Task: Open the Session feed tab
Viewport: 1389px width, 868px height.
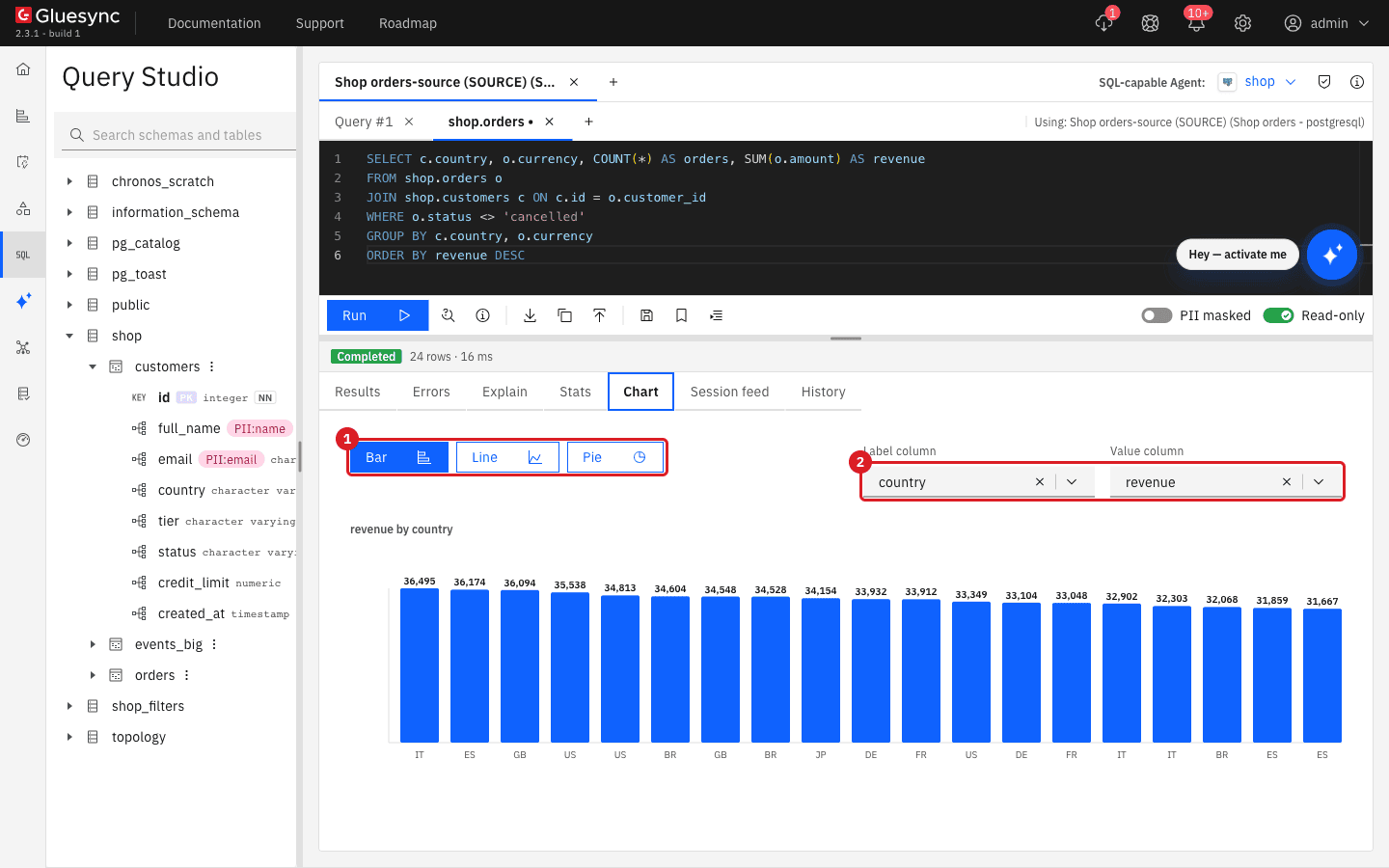Action: 729,392
